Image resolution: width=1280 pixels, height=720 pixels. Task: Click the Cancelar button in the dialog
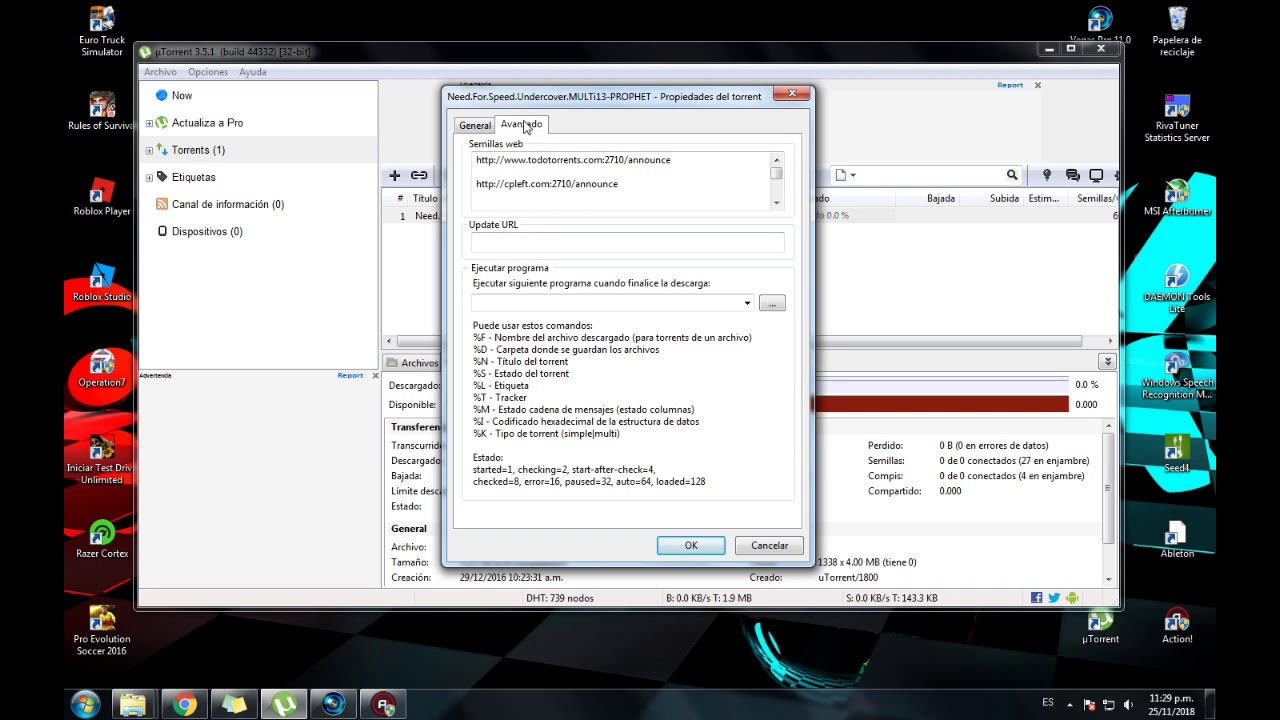769,545
